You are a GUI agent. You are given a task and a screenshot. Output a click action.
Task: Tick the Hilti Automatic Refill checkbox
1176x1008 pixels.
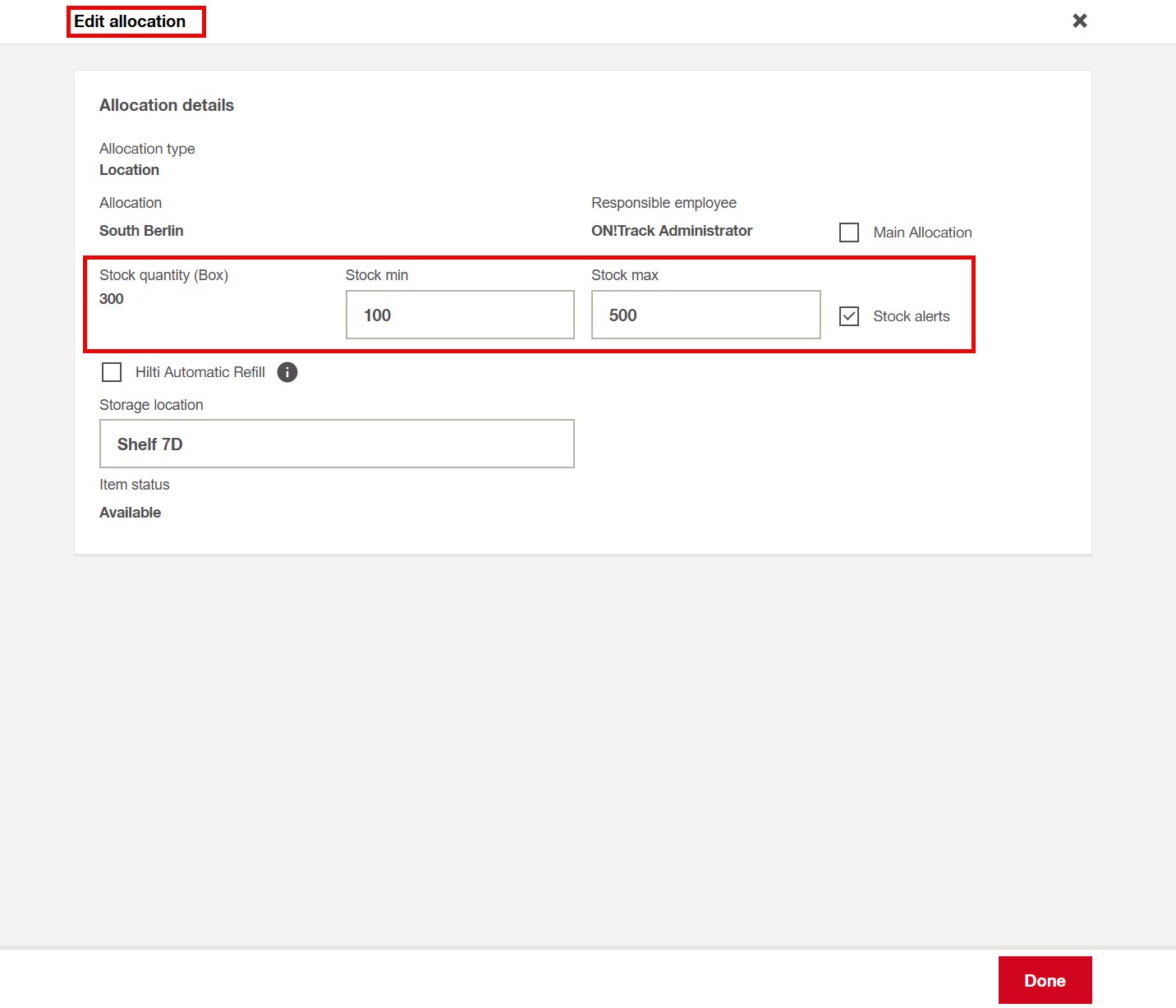(112, 372)
